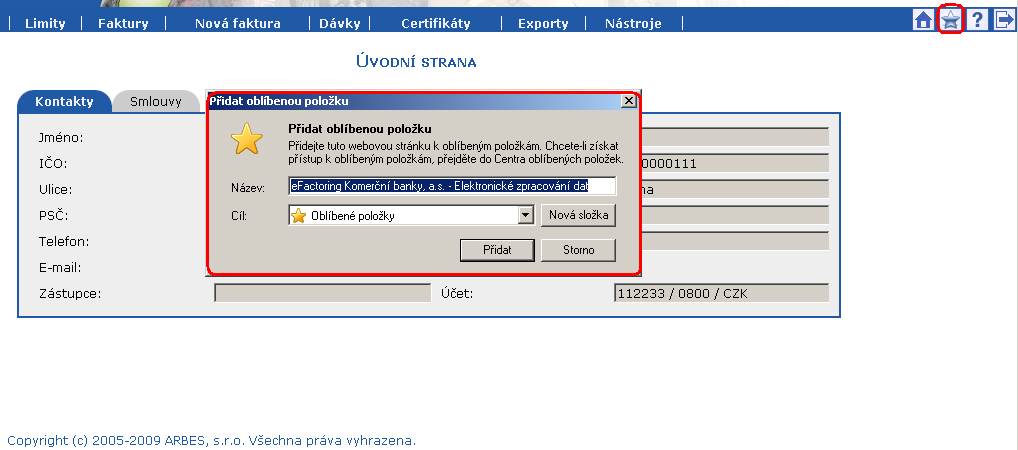Switch to the Kontakty tab
This screenshot has width=1018, height=450.
click(64, 101)
